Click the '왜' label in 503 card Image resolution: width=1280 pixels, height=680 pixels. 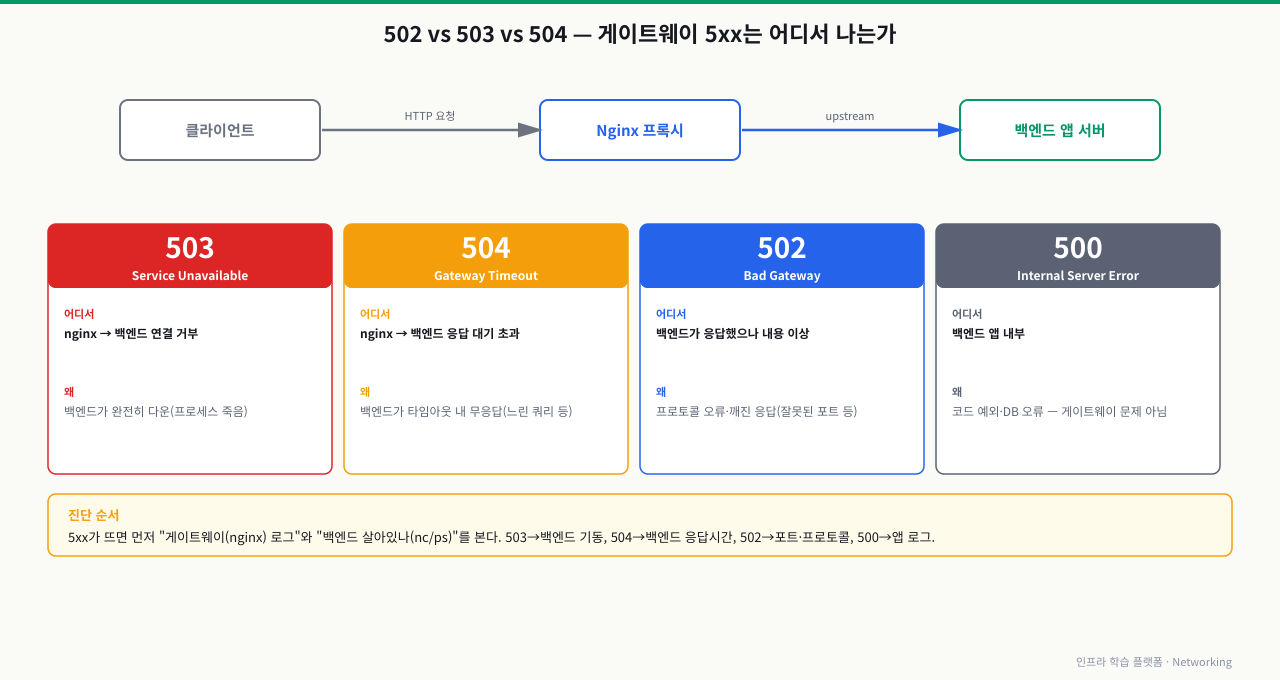69,392
